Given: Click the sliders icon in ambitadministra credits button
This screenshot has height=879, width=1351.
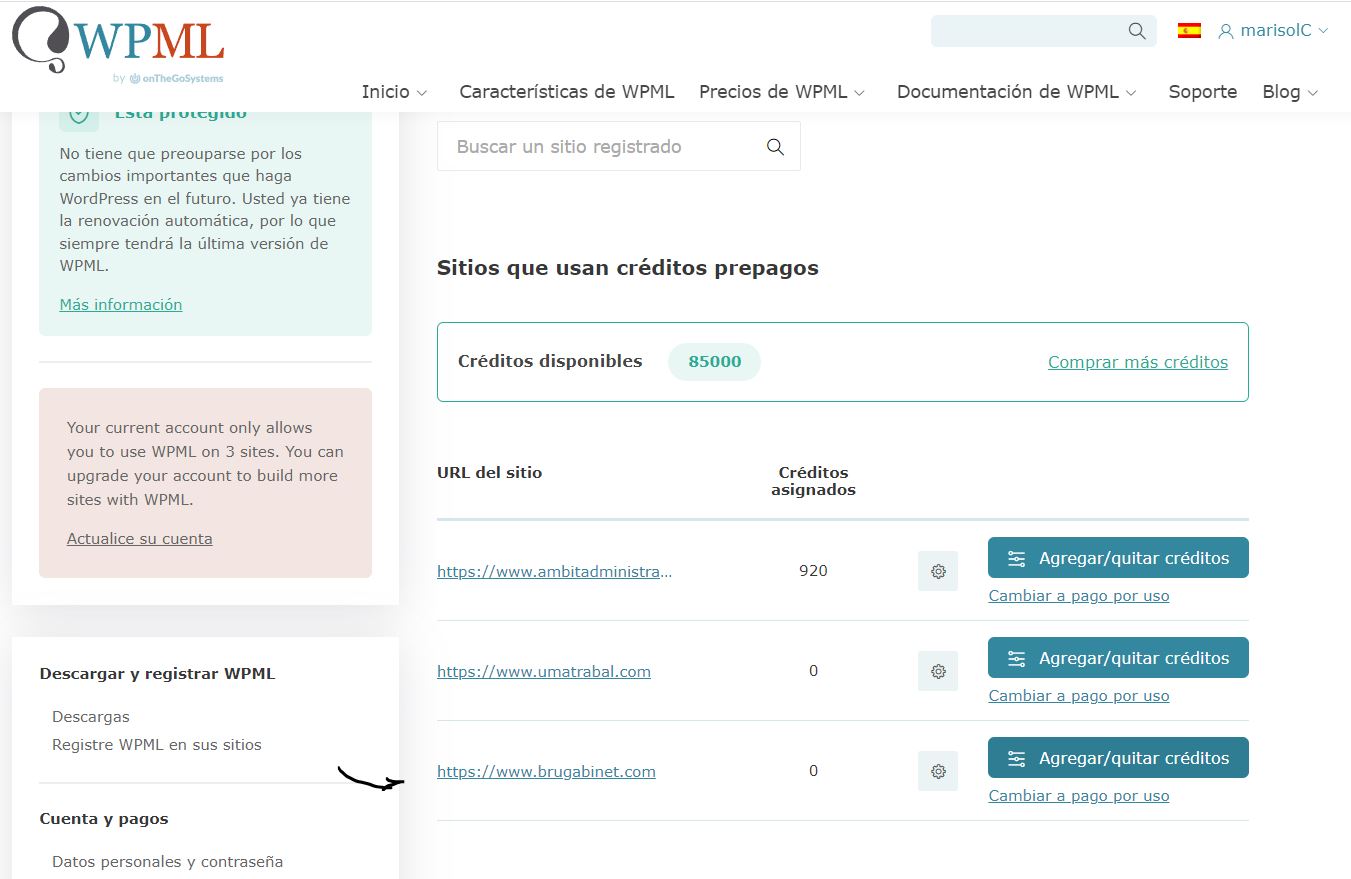Looking at the screenshot, I should (1017, 559).
